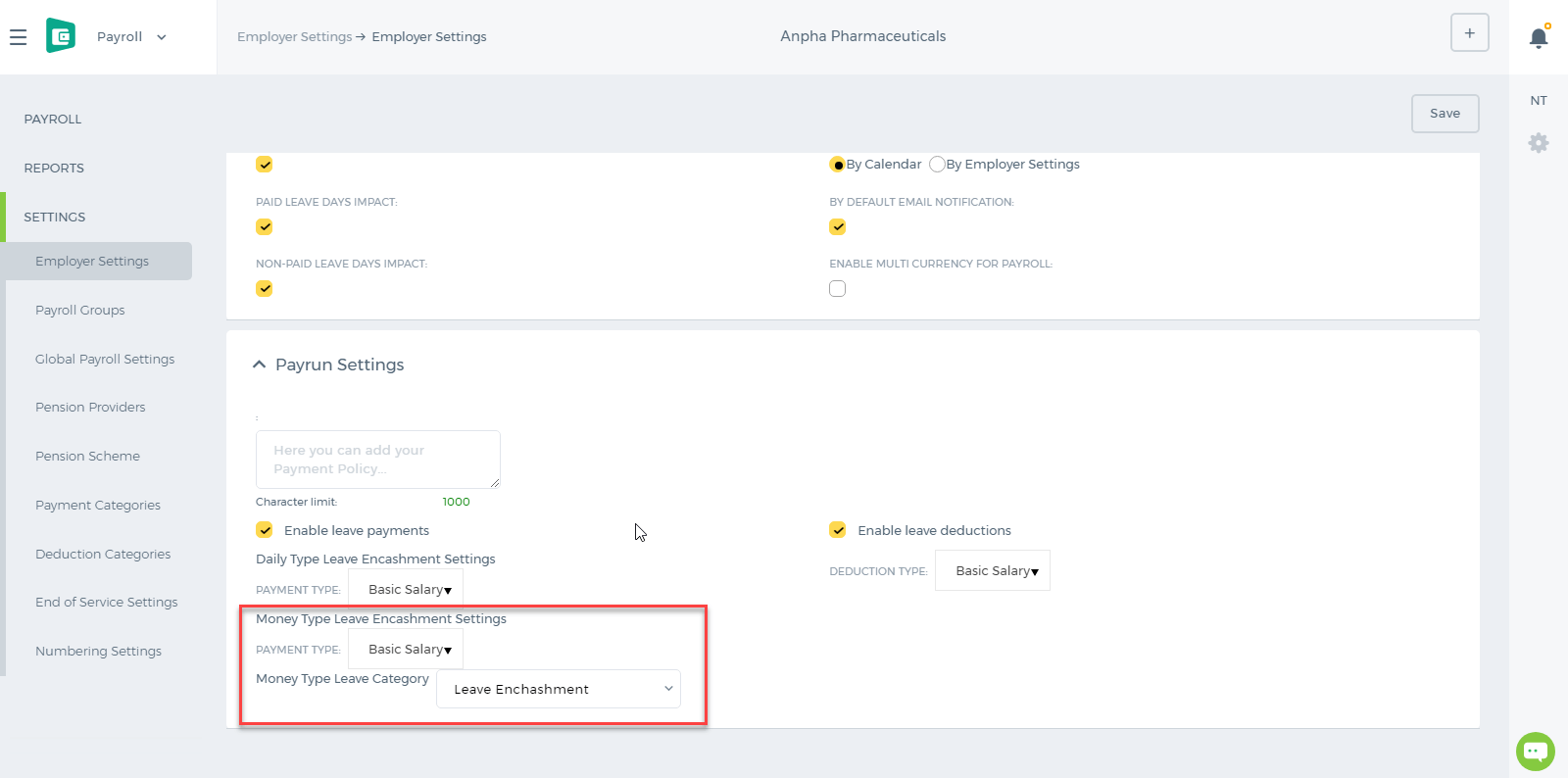
Task: Click the Anpha Pharmaceuticals company title
Action: [863, 36]
